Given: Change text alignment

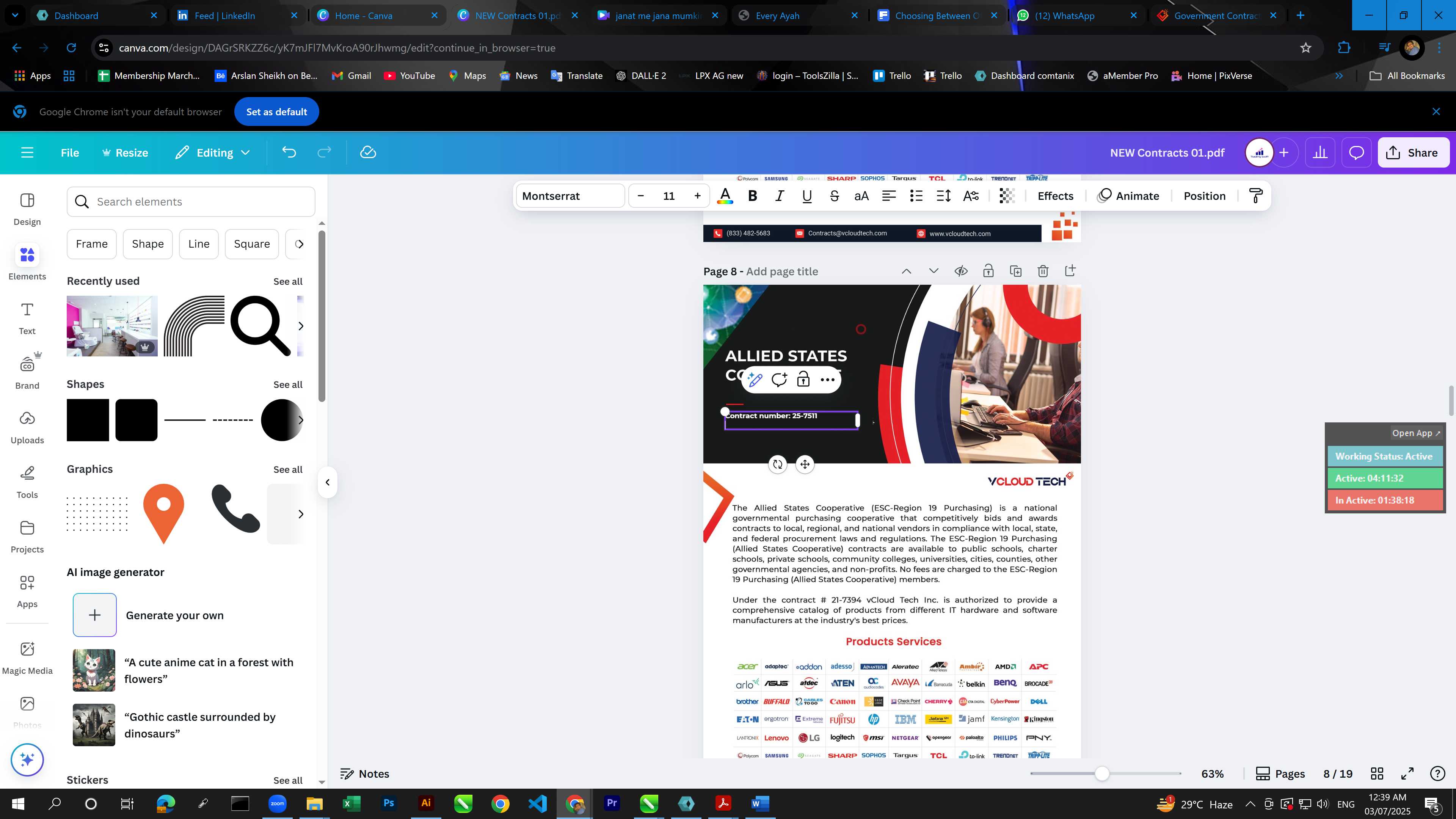Looking at the screenshot, I should (x=889, y=196).
